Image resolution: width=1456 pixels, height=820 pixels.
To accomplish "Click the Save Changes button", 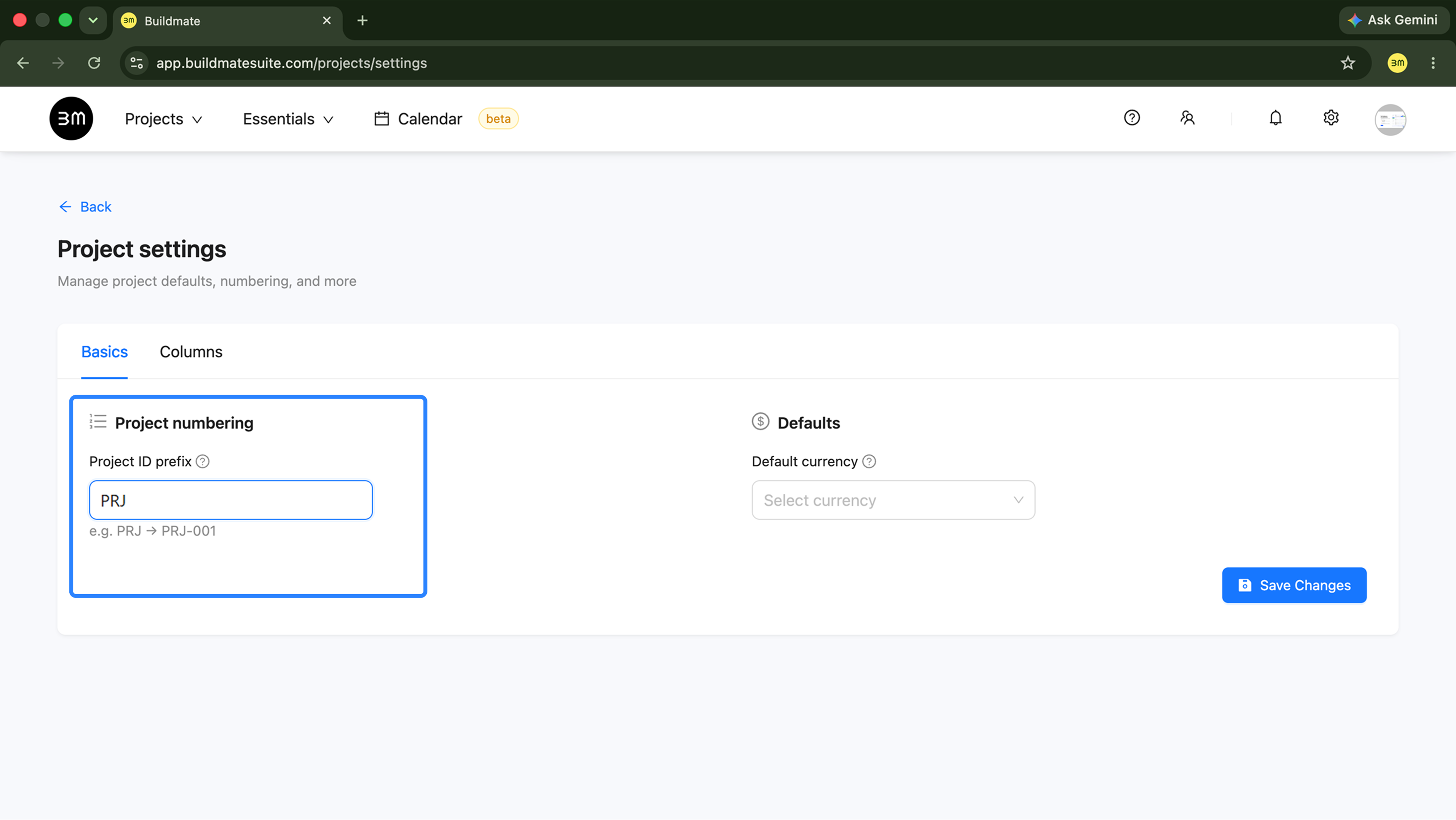I will [1294, 585].
